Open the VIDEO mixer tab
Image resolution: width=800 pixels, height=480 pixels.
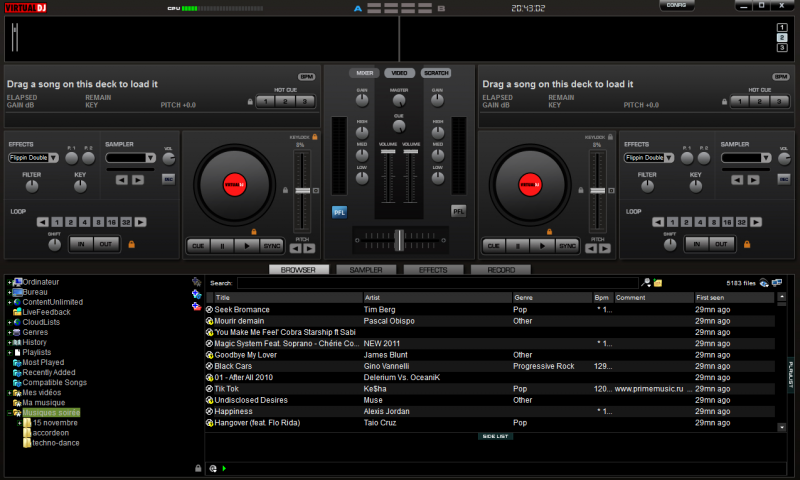(399, 73)
